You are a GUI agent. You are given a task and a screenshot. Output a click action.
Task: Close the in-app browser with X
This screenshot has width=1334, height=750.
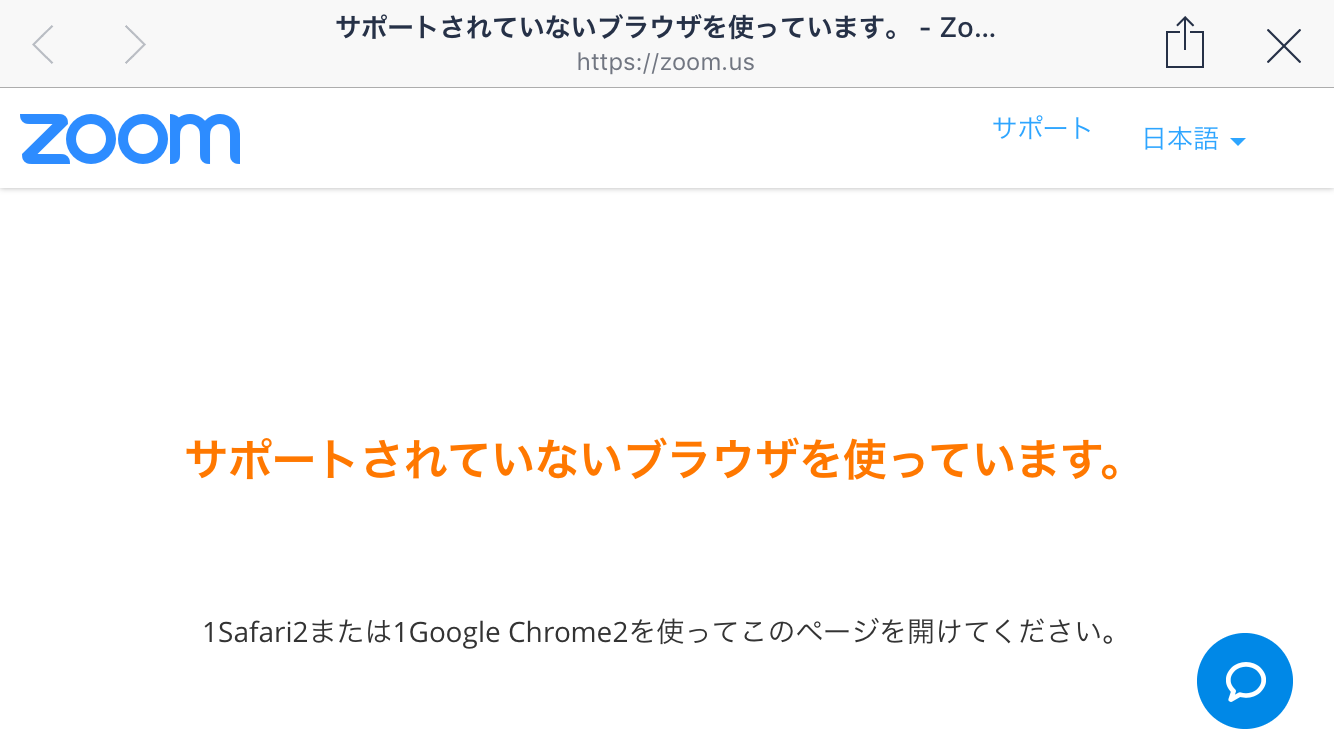click(x=1284, y=46)
